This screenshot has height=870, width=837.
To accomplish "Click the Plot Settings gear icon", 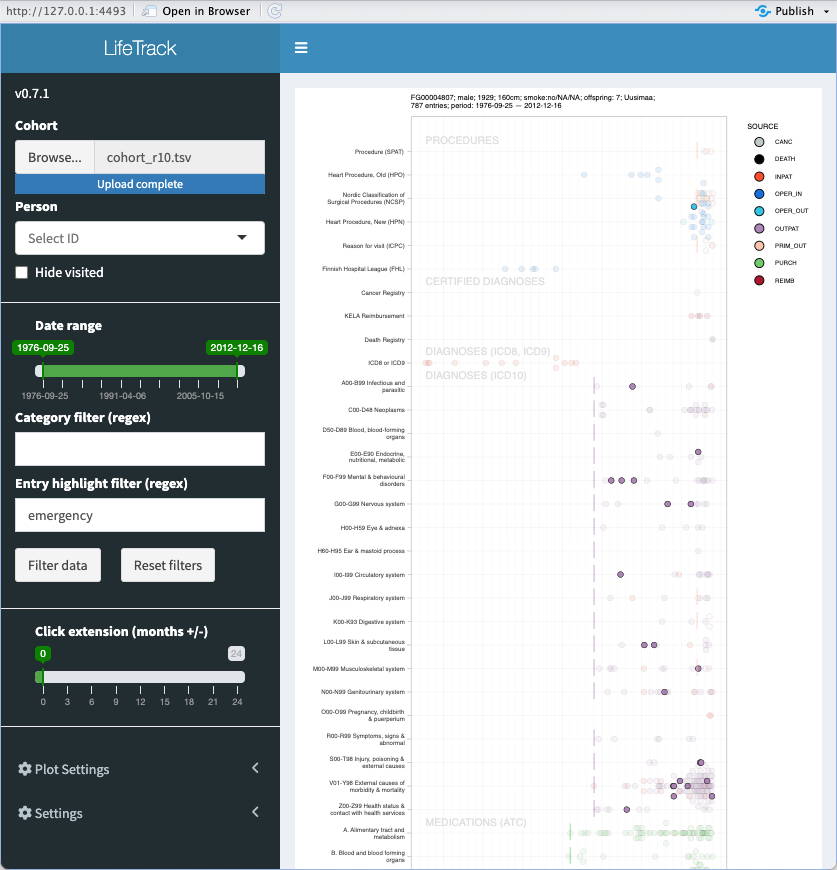I will pos(25,769).
